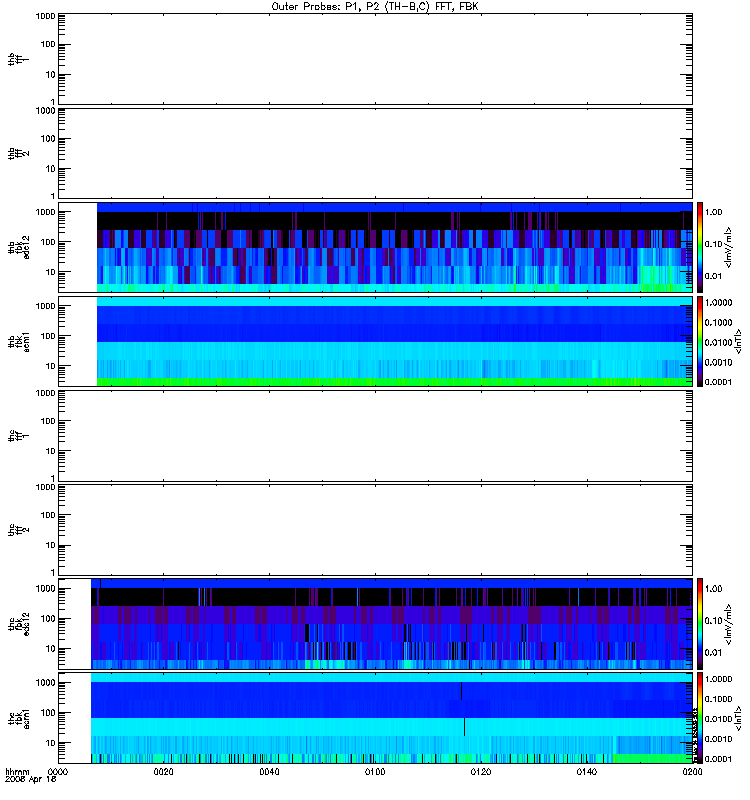Click the <|nT|> unit label of thb scm1 color bar
This screenshot has width=750, height=800.
pyautogui.click(x=737, y=341)
